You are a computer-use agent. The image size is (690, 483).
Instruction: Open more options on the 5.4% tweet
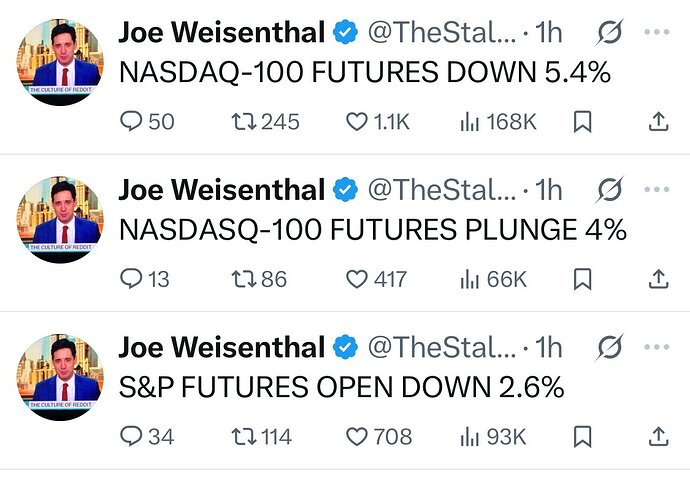[657, 32]
